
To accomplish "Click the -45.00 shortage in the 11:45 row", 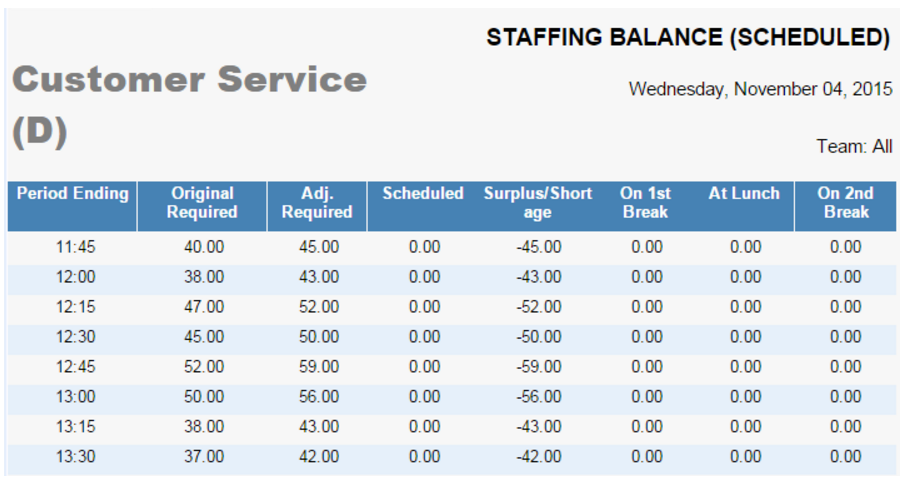I will point(539,247).
